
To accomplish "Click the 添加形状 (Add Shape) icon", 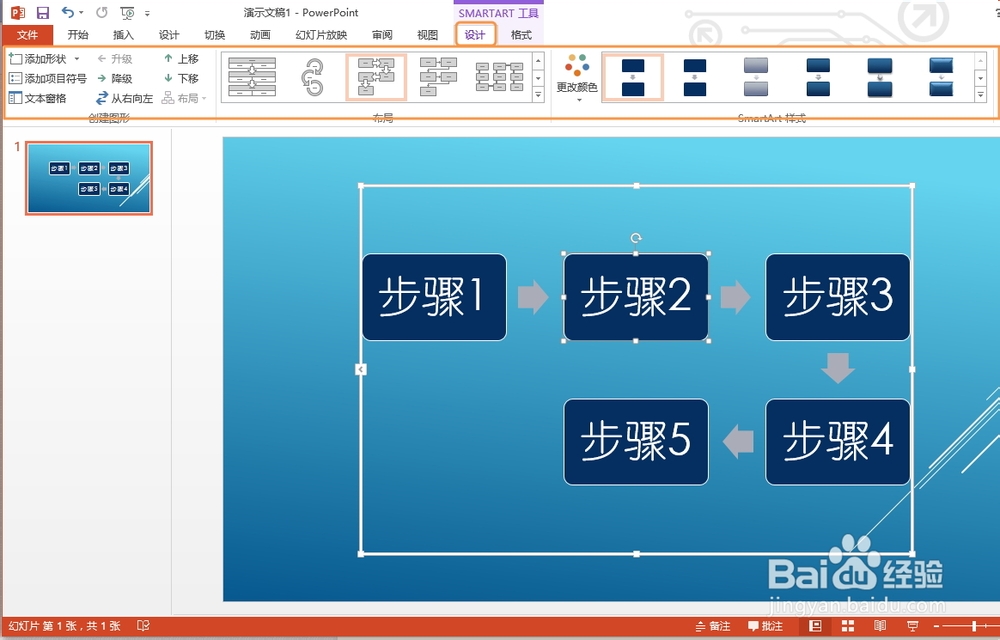I will [x=14, y=58].
